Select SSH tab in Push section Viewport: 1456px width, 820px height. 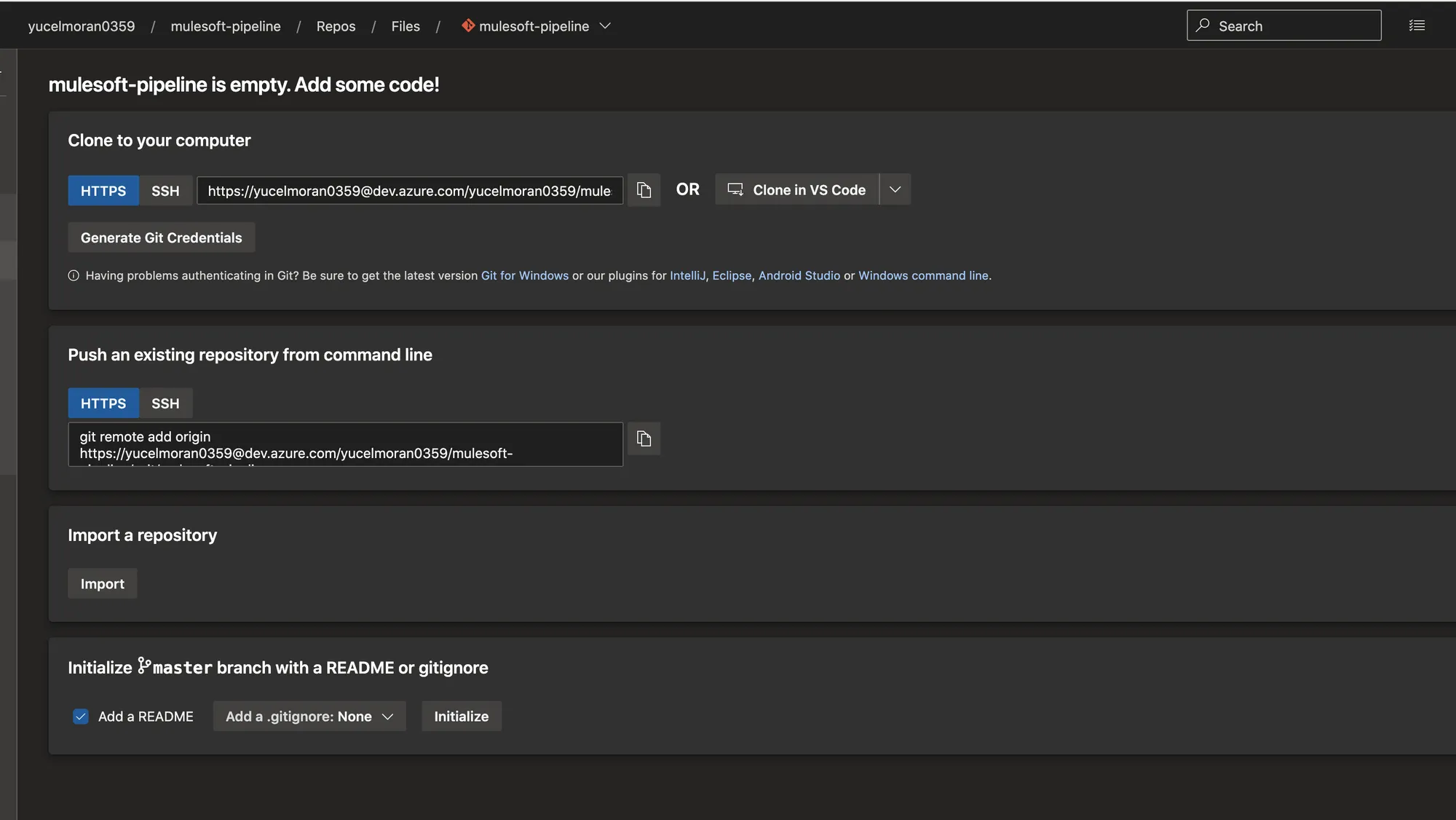[x=165, y=403]
